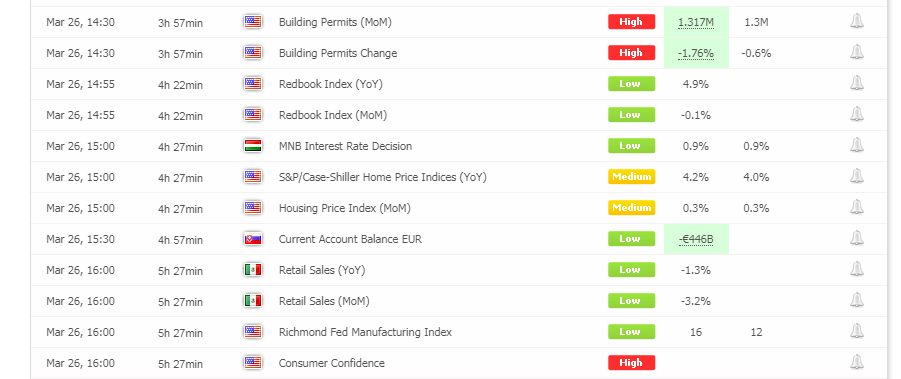Enable alert bell for Building Permits Change
The height and width of the screenshot is (379, 901).
[x=856, y=53]
